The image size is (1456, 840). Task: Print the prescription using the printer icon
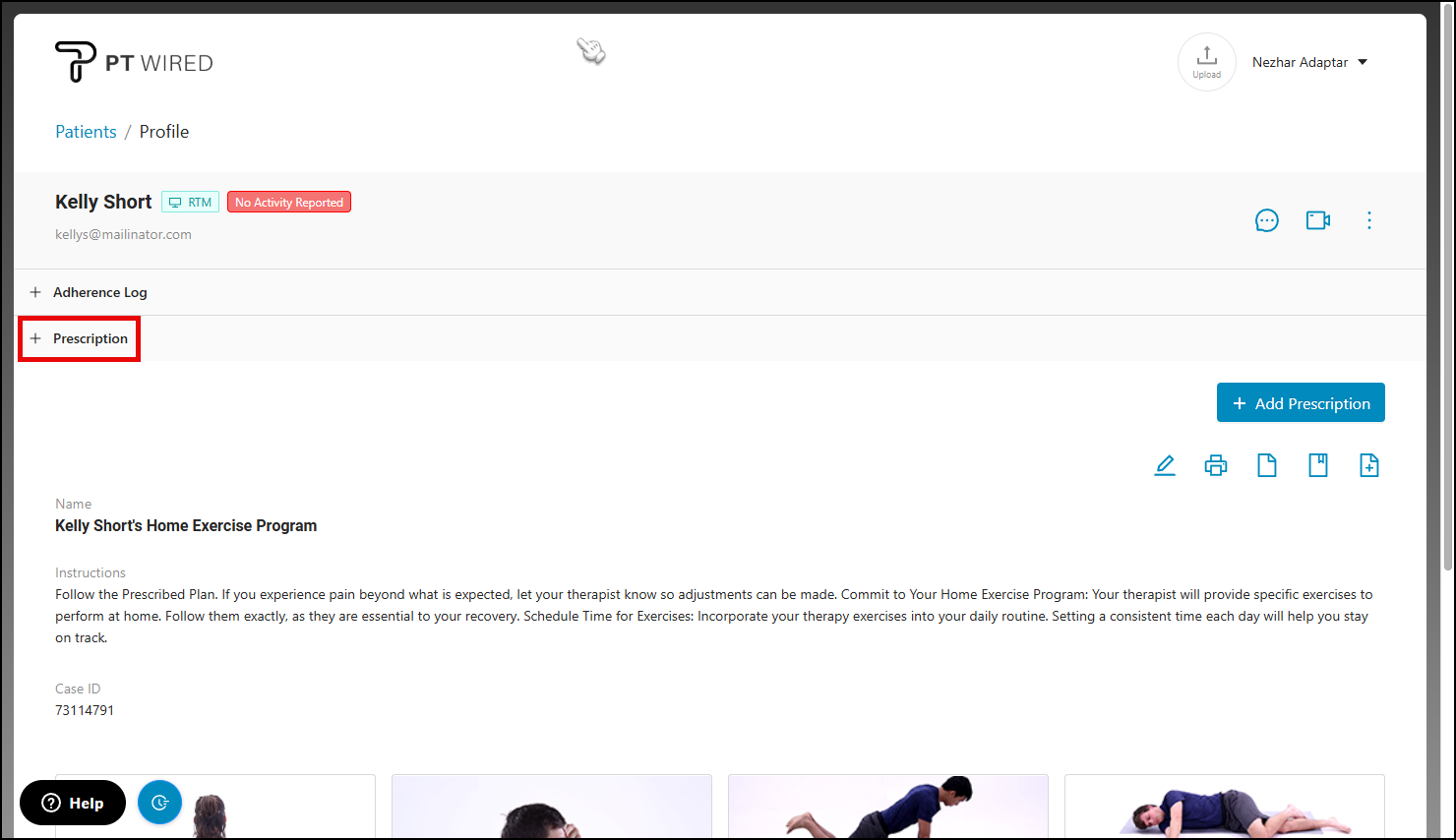tap(1216, 465)
